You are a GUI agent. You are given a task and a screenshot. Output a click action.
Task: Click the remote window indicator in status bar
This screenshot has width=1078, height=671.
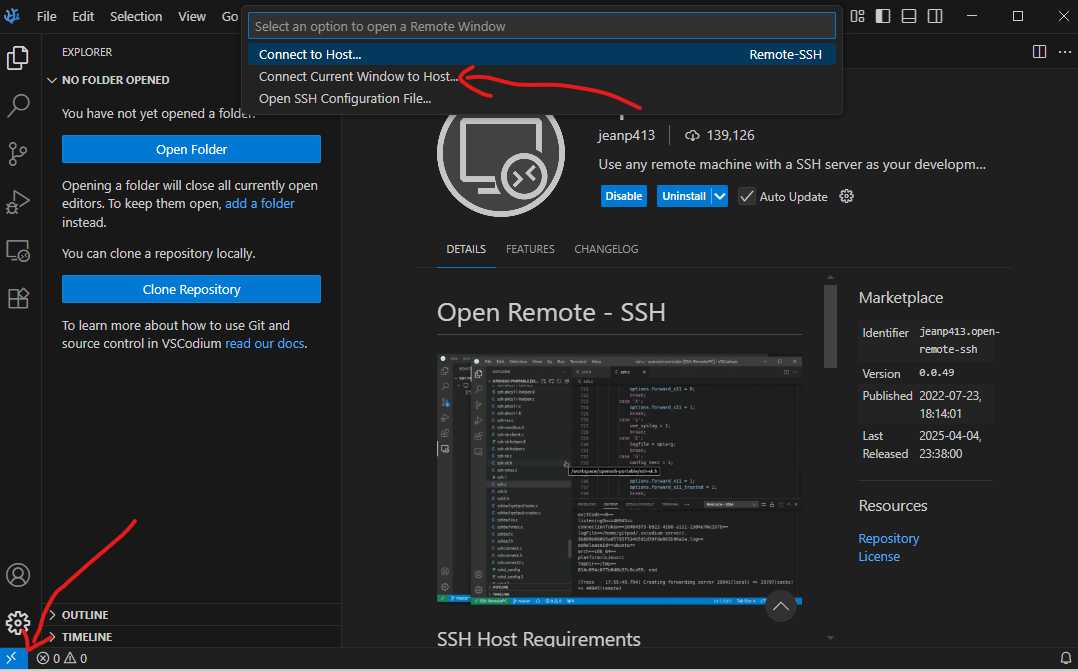point(12,658)
